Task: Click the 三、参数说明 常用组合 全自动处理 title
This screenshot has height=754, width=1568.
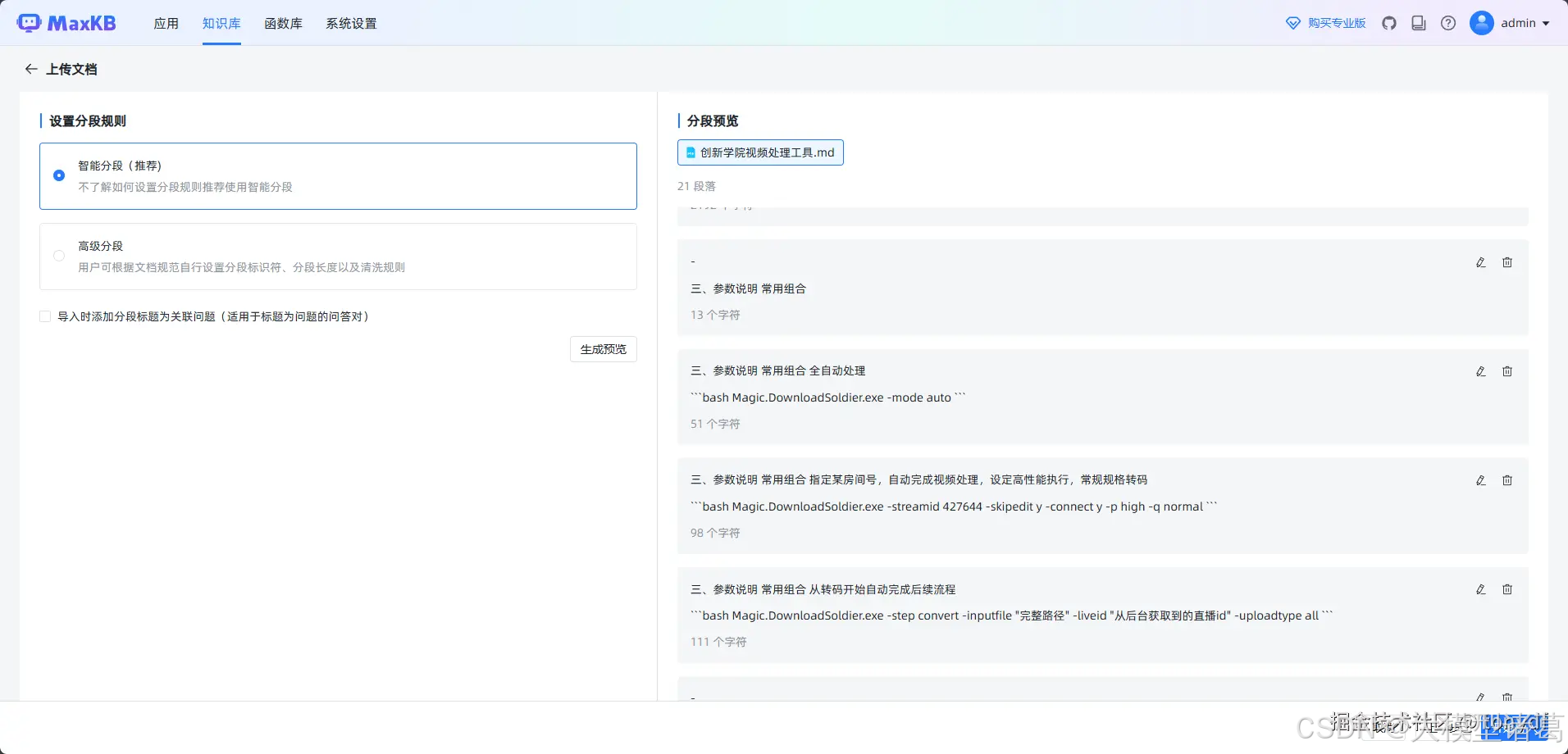Action: tap(778, 370)
